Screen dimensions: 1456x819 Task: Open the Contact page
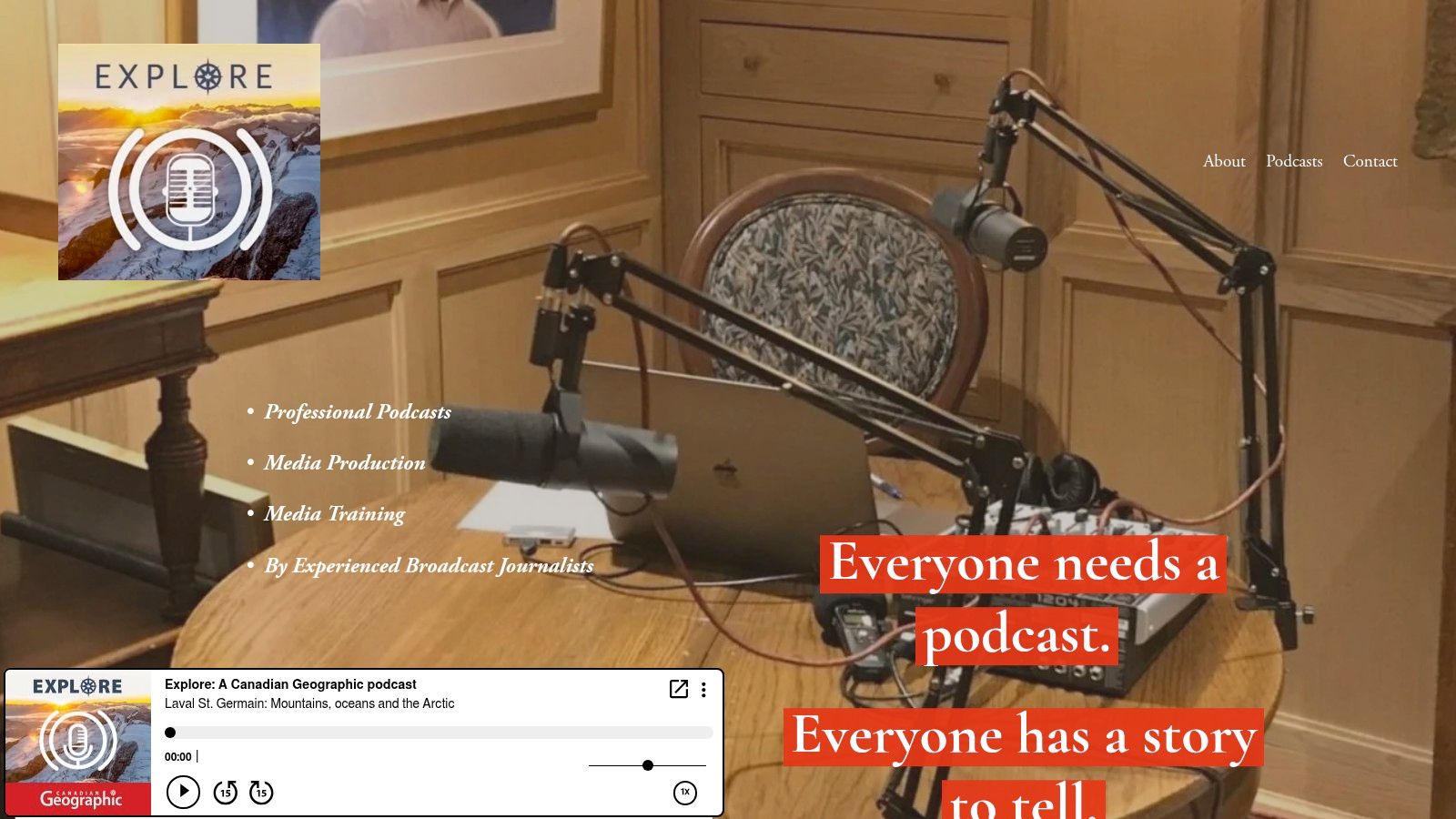pyautogui.click(x=1370, y=161)
